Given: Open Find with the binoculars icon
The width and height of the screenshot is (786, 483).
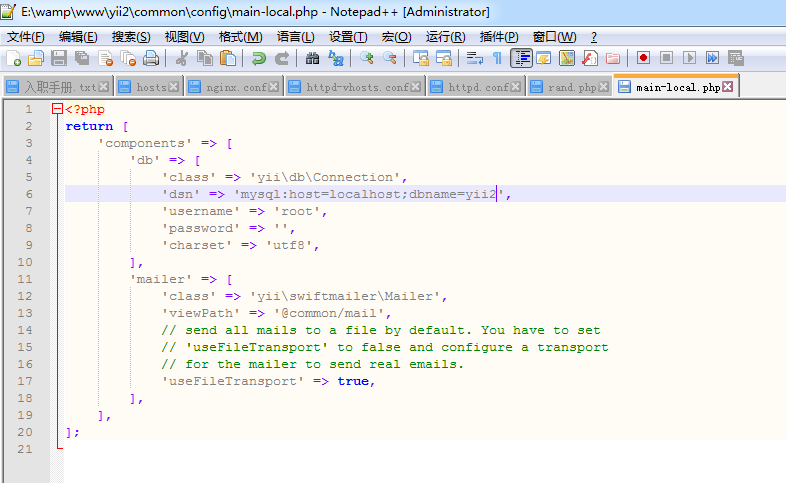Looking at the screenshot, I should tap(312, 58).
